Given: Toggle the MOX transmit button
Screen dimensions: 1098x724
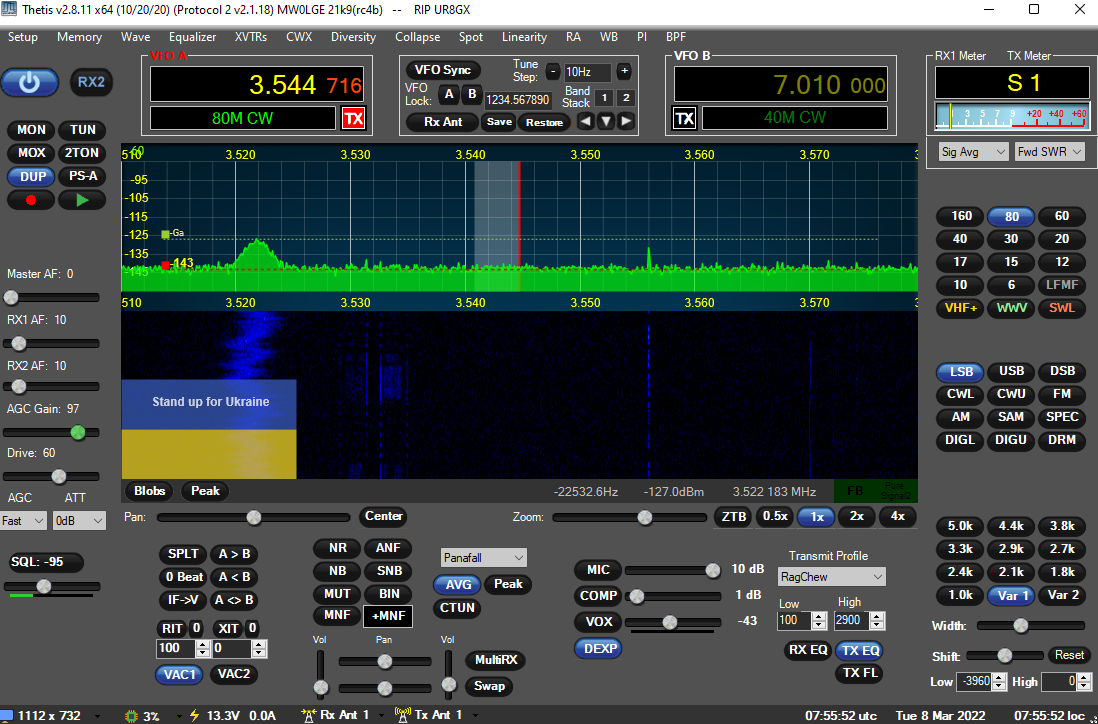Looking at the screenshot, I should pyautogui.click(x=31, y=154).
